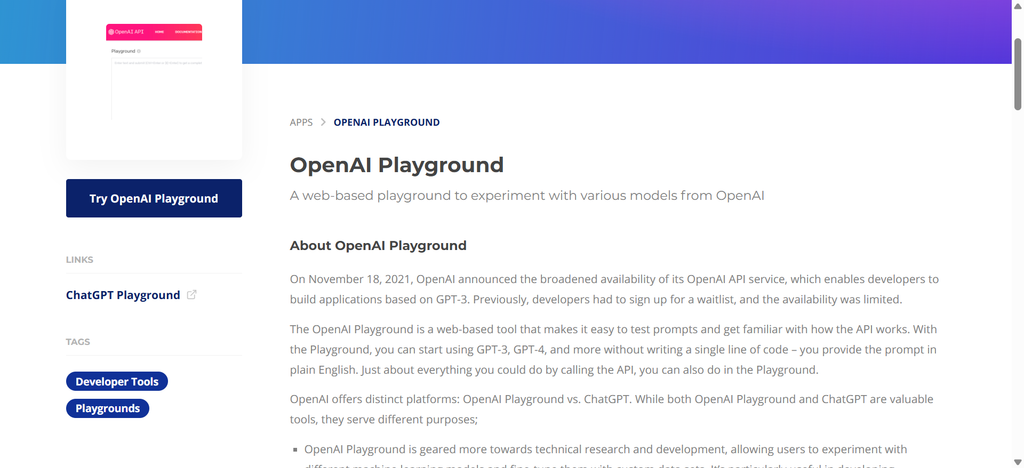This screenshot has height=468, width=1024.
Task: Click the OpenAI Playground page heading
Action: 396,165
